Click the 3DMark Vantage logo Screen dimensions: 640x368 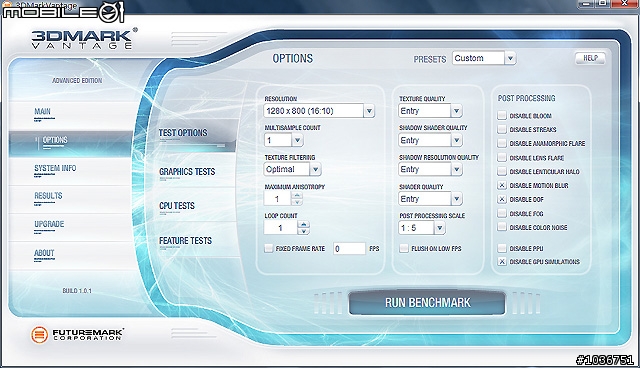pyautogui.click(x=84, y=39)
